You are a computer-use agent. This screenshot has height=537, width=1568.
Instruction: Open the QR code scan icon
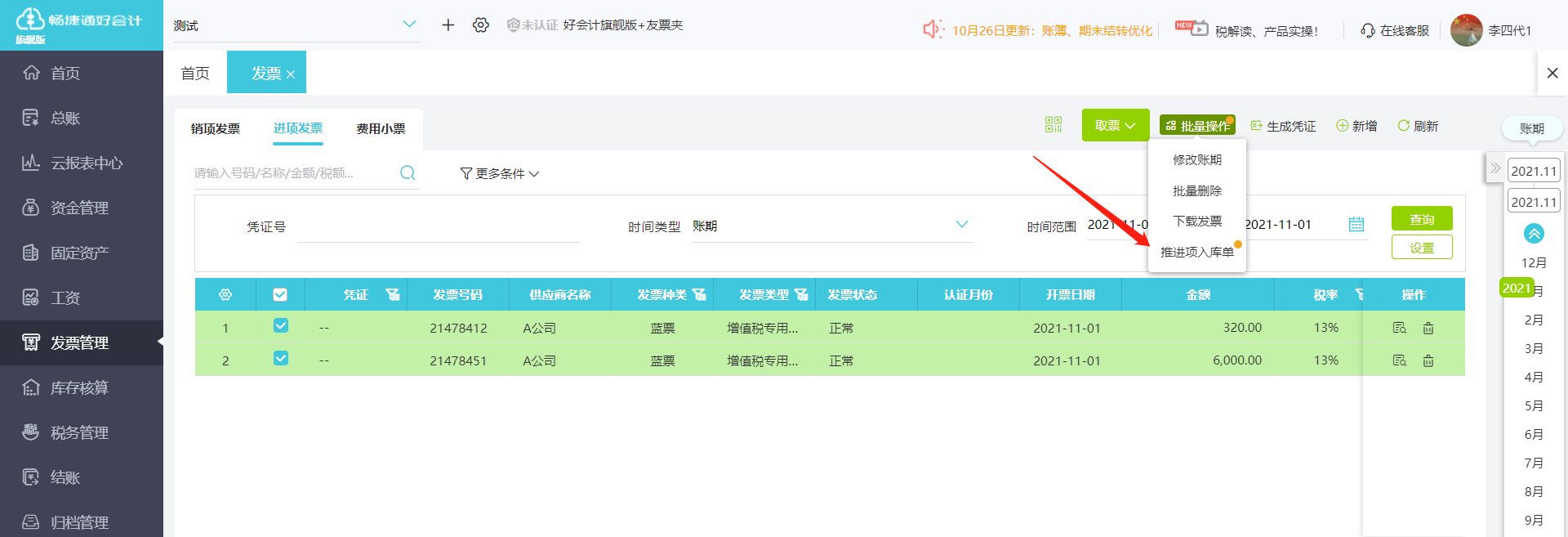[x=1053, y=124]
